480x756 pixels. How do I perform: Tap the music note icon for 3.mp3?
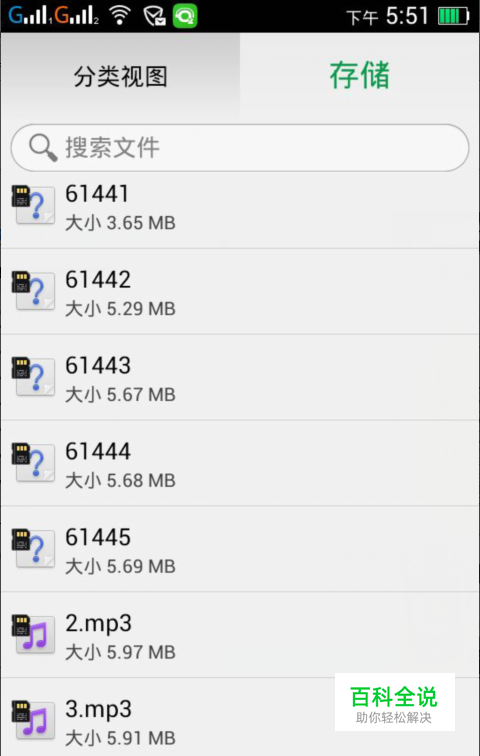33,719
